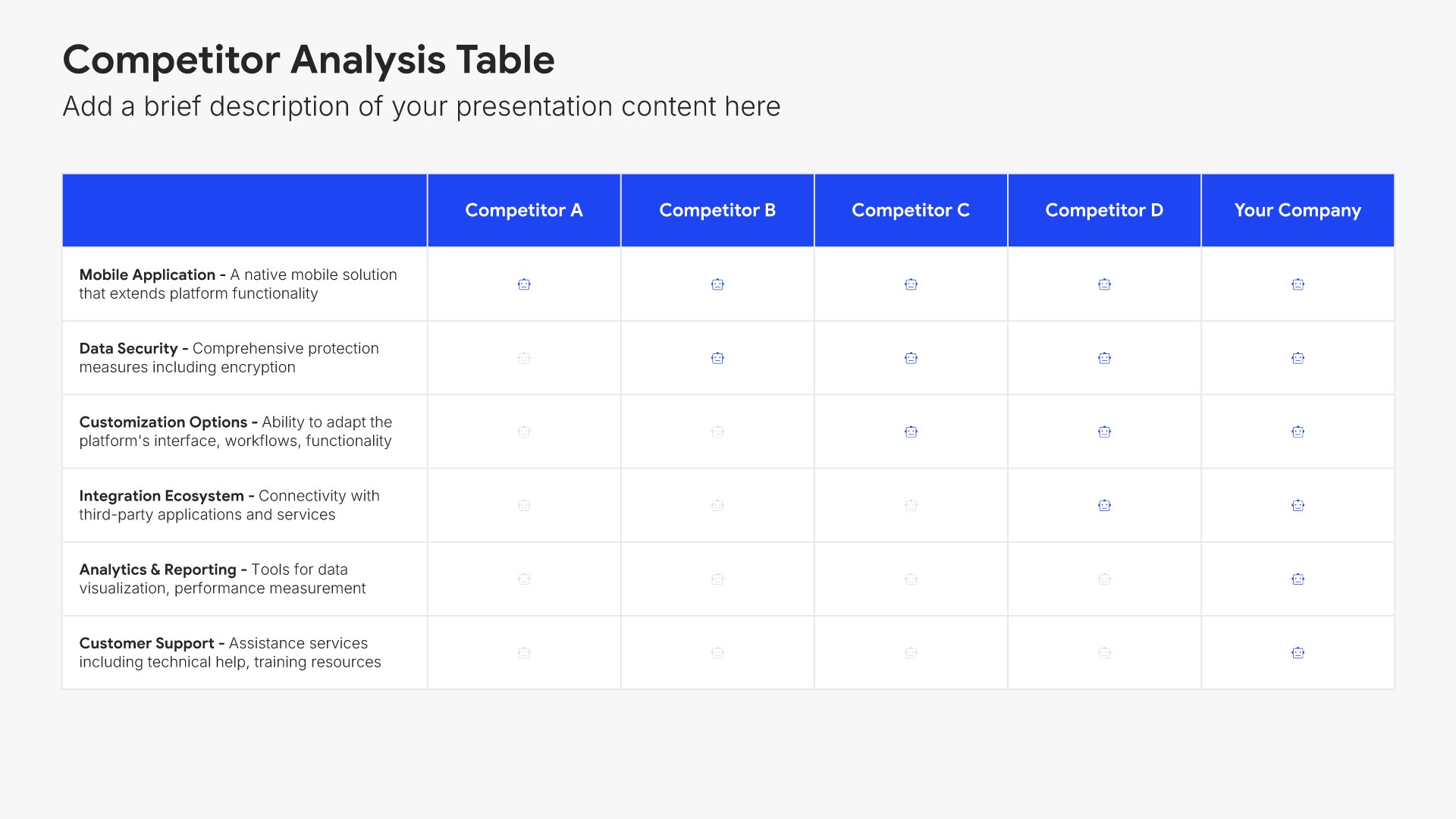1456x819 pixels.
Task: Select Integration Ecosystem icon for Competitor D
Action: click(x=1104, y=505)
